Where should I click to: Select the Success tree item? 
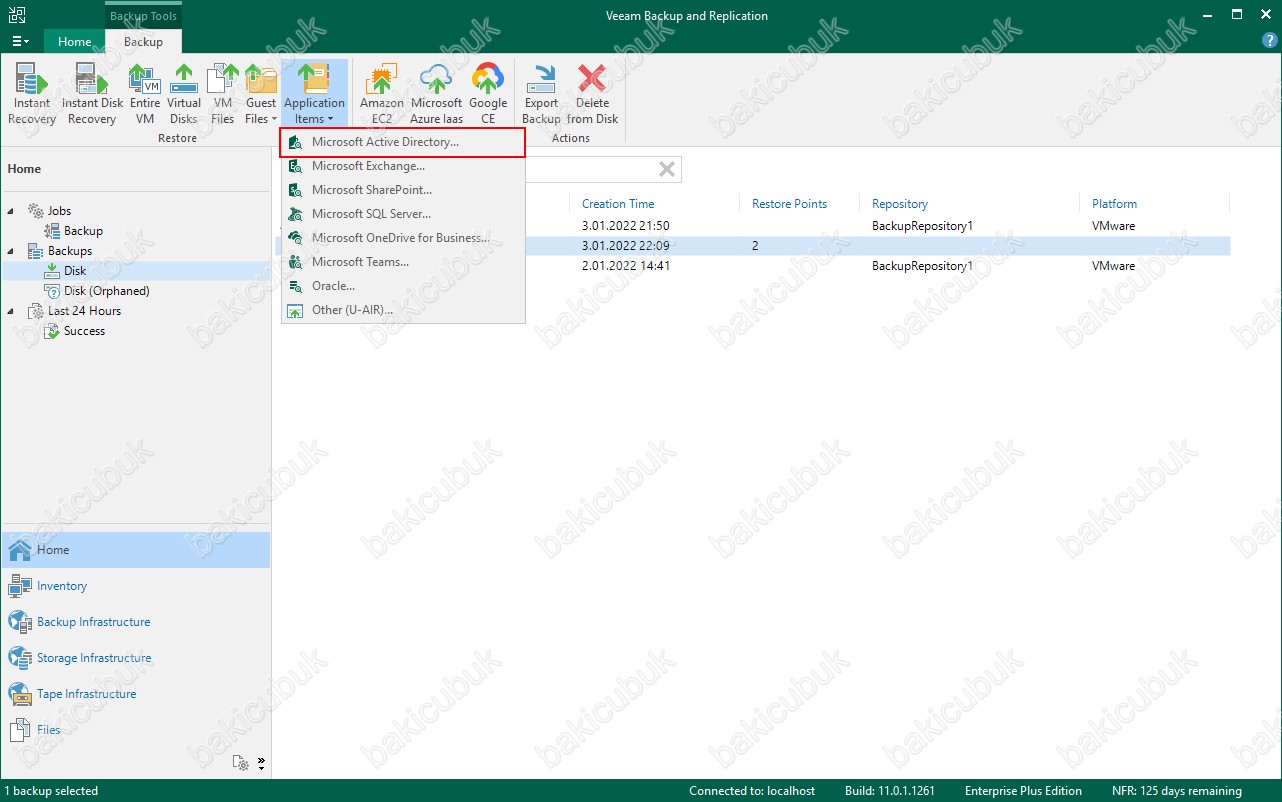(75, 331)
